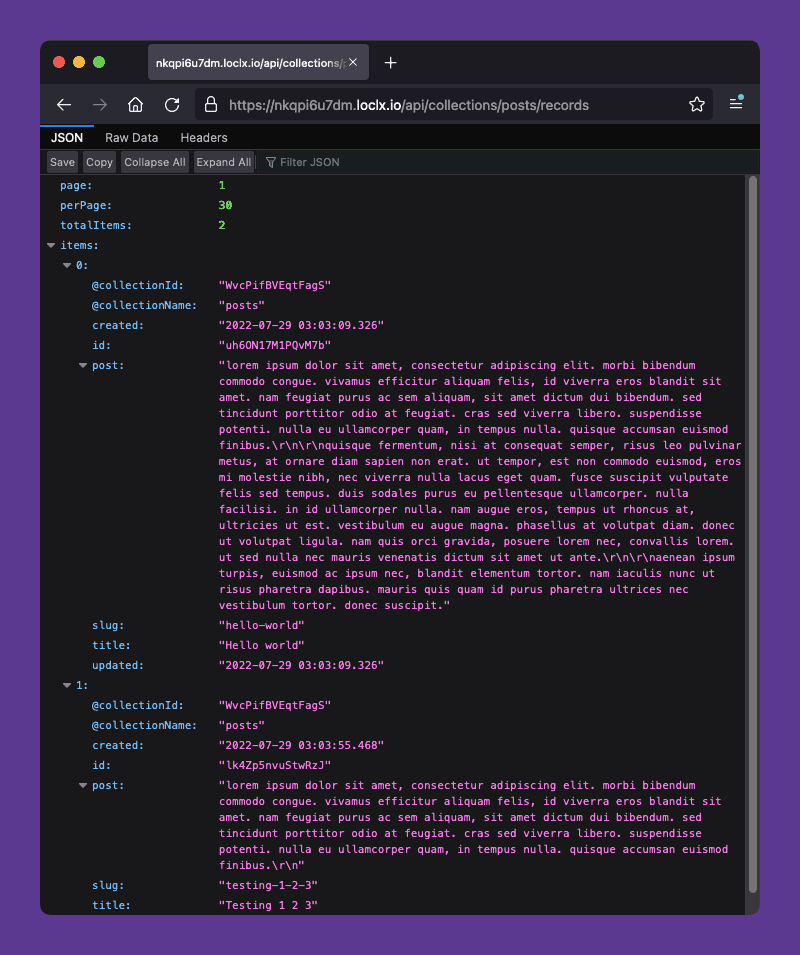
Task: Click the Expand All button
Action: tap(223, 162)
